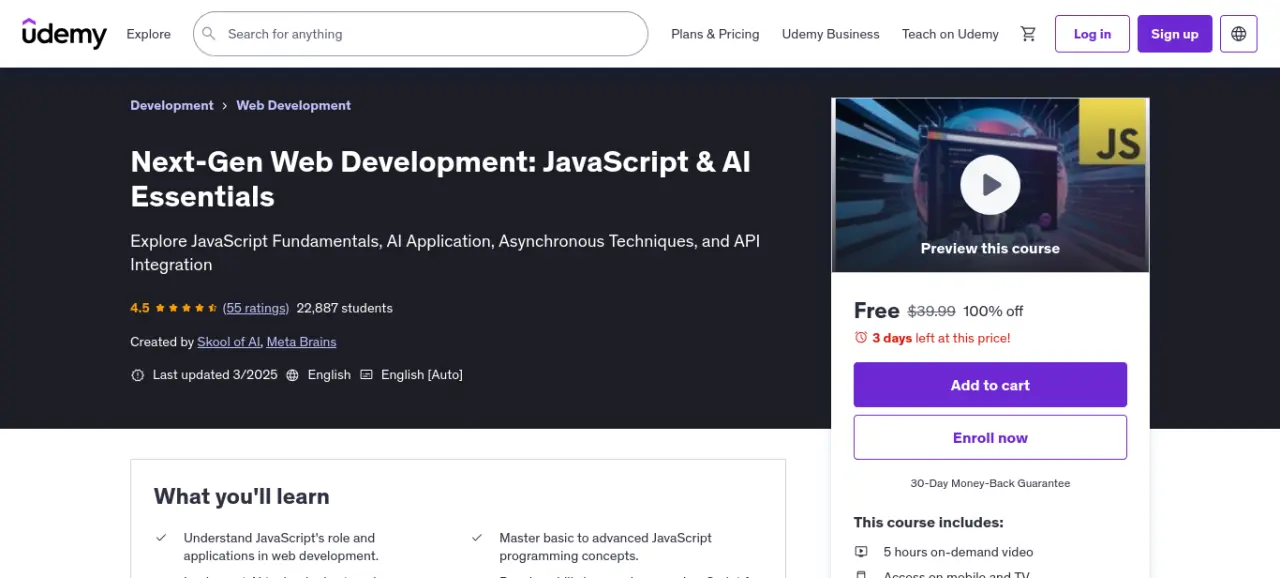Click Master basic to advanced JavaScript item

pyautogui.click(x=606, y=547)
